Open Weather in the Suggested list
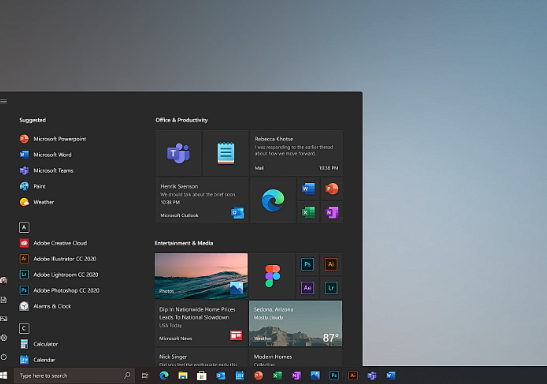The image size is (547, 384). pyautogui.click(x=37, y=202)
